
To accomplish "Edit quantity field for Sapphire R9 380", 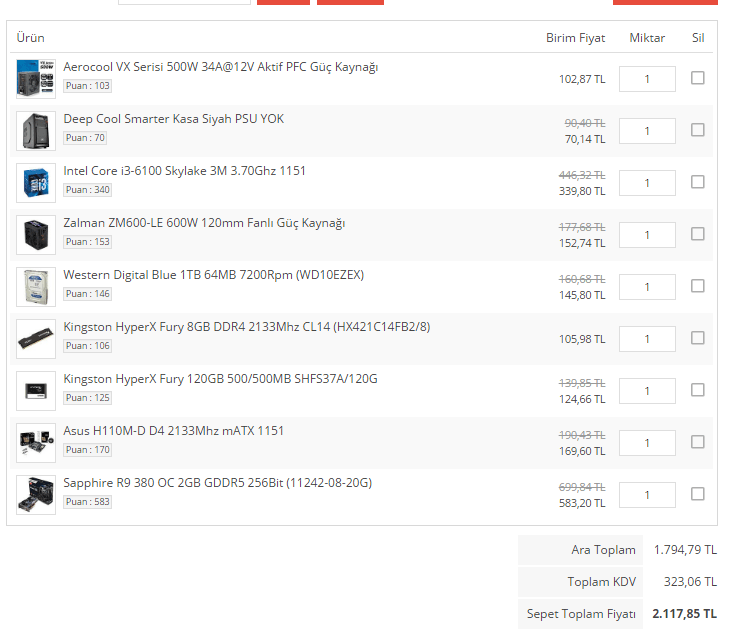I will click(647, 495).
